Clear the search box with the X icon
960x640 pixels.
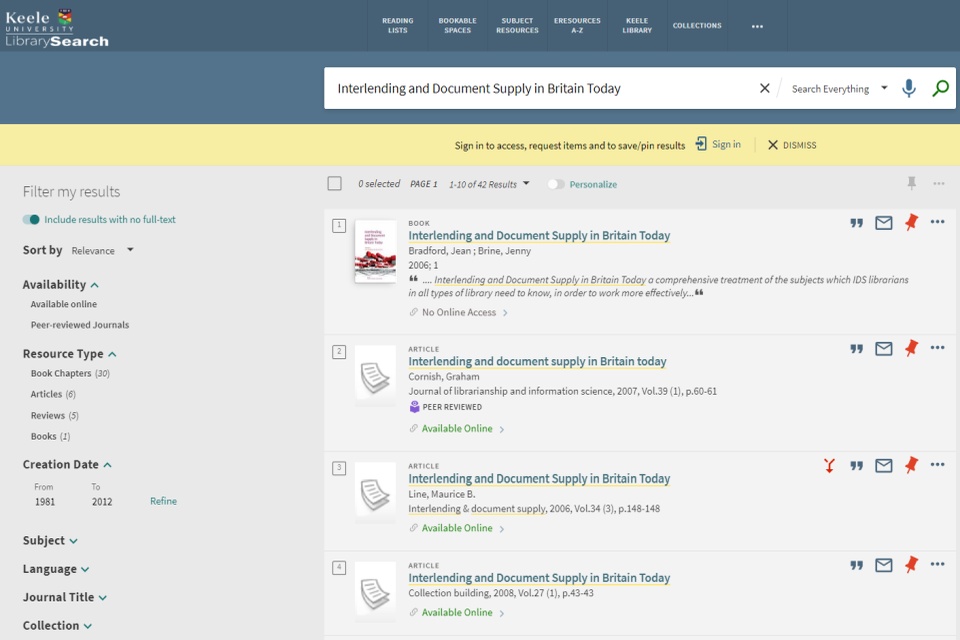(765, 88)
